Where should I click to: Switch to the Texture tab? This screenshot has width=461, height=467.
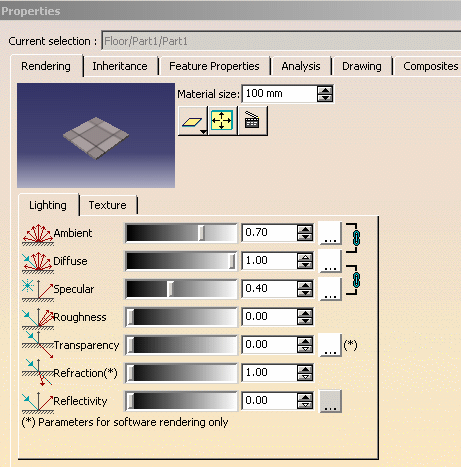click(x=108, y=205)
